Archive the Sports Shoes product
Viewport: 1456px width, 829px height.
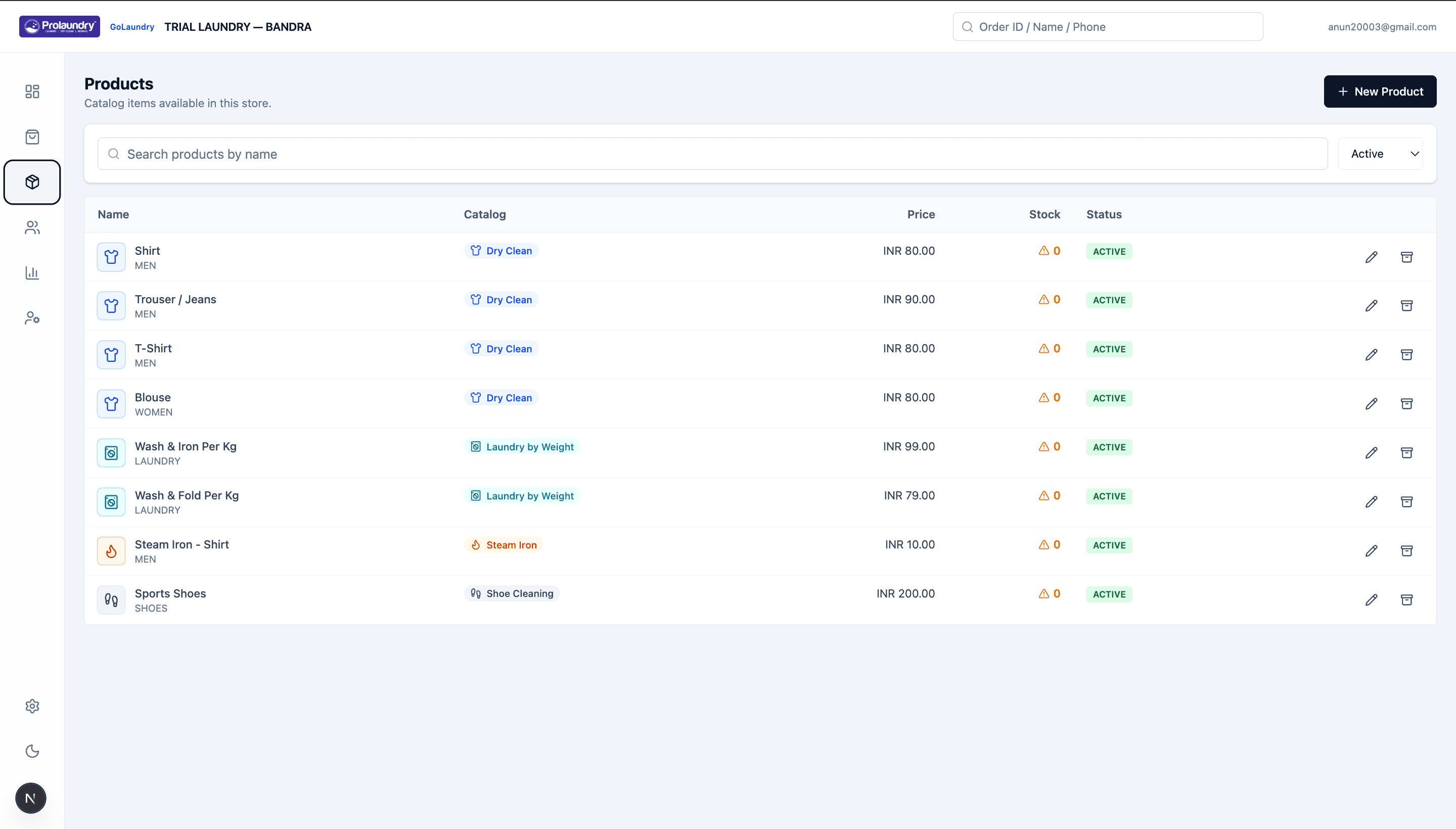pyautogui.click(x=1406, y=600)
